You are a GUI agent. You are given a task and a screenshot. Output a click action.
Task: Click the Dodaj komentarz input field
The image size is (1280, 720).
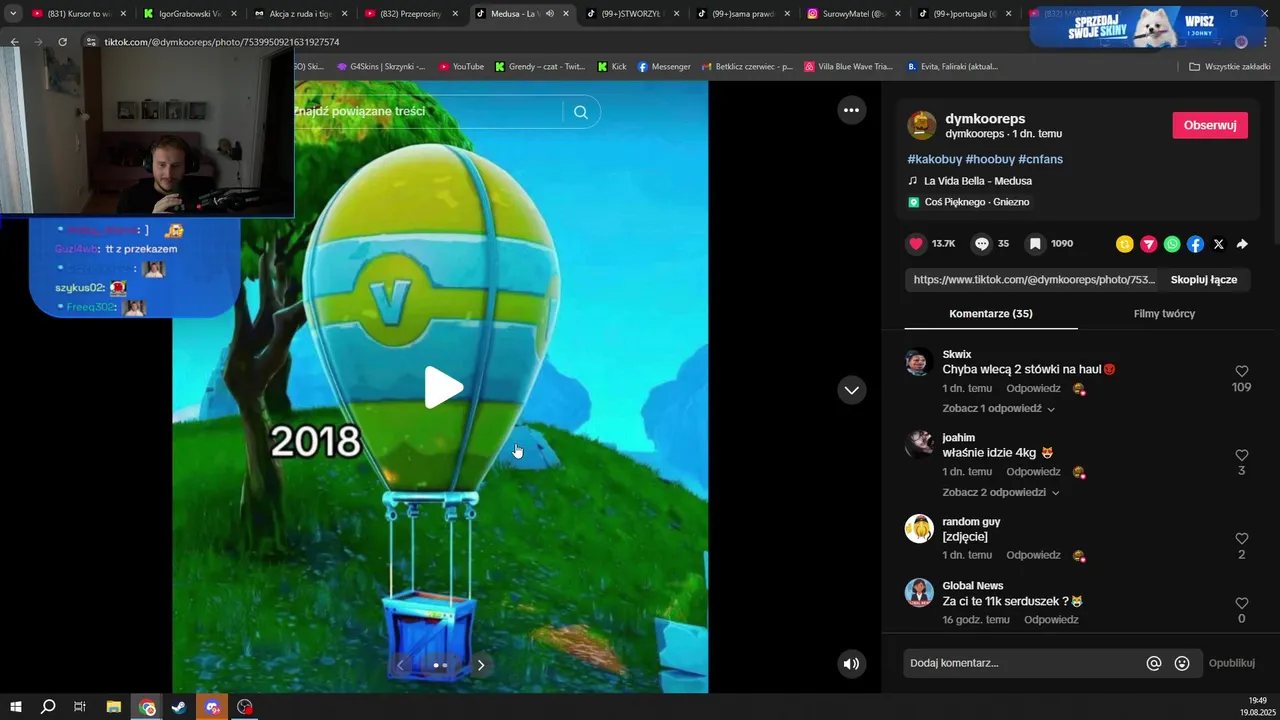[1022, 663]
